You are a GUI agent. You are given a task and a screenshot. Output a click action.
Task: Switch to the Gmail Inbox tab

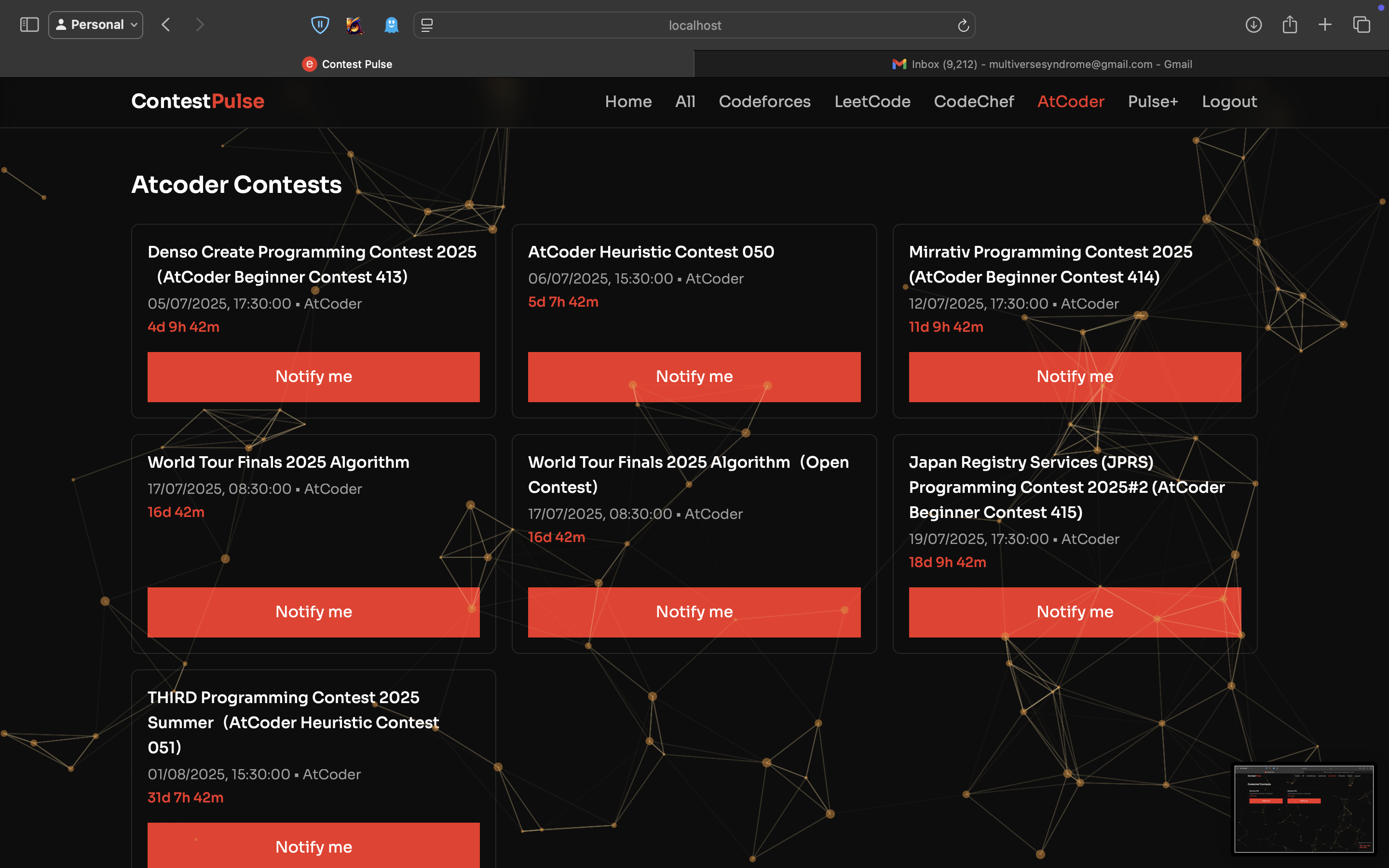[1042, 64]
